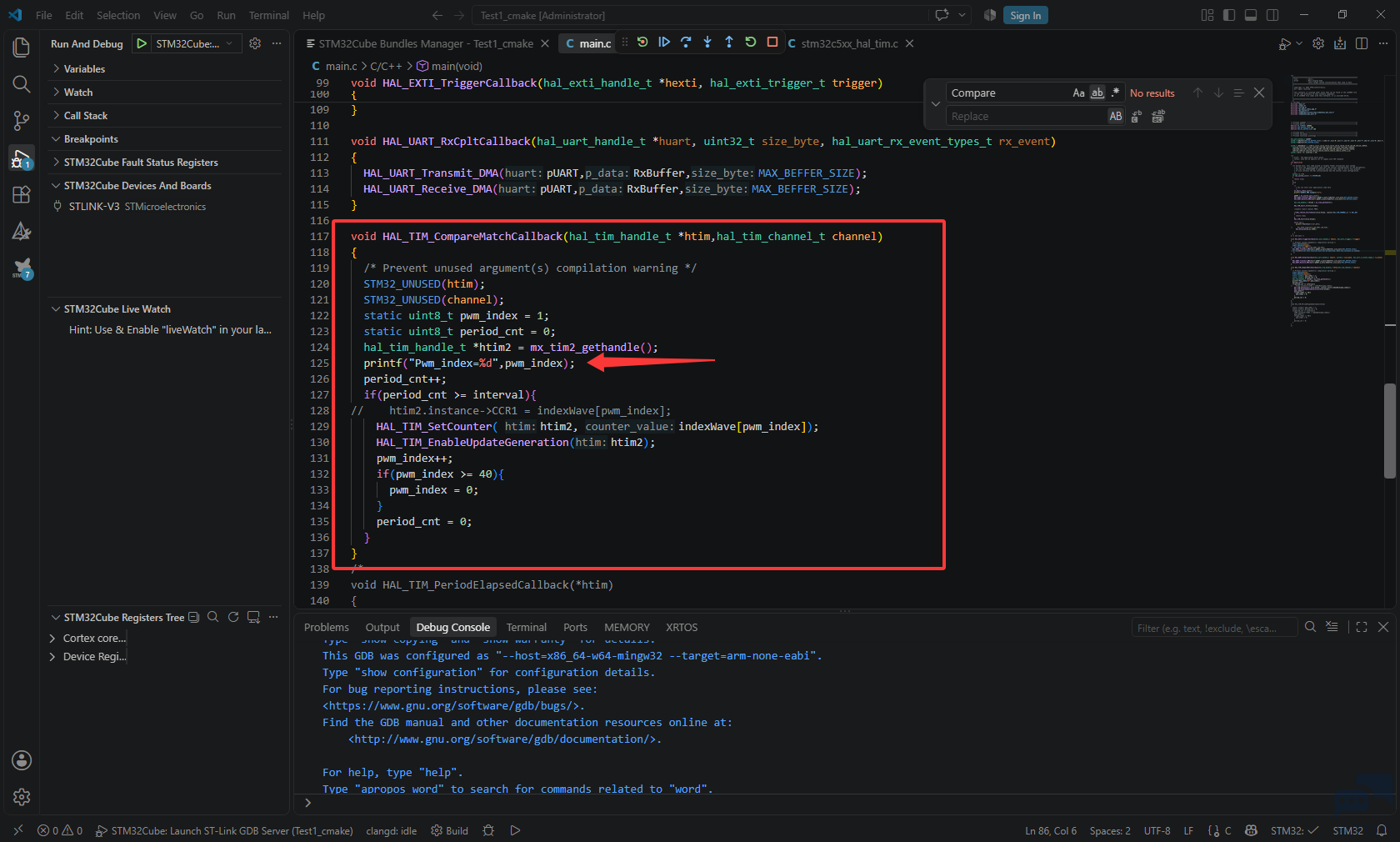Open the STM32Cube launch configuration dropdown

pyautogui.click(x=197, y=43)
